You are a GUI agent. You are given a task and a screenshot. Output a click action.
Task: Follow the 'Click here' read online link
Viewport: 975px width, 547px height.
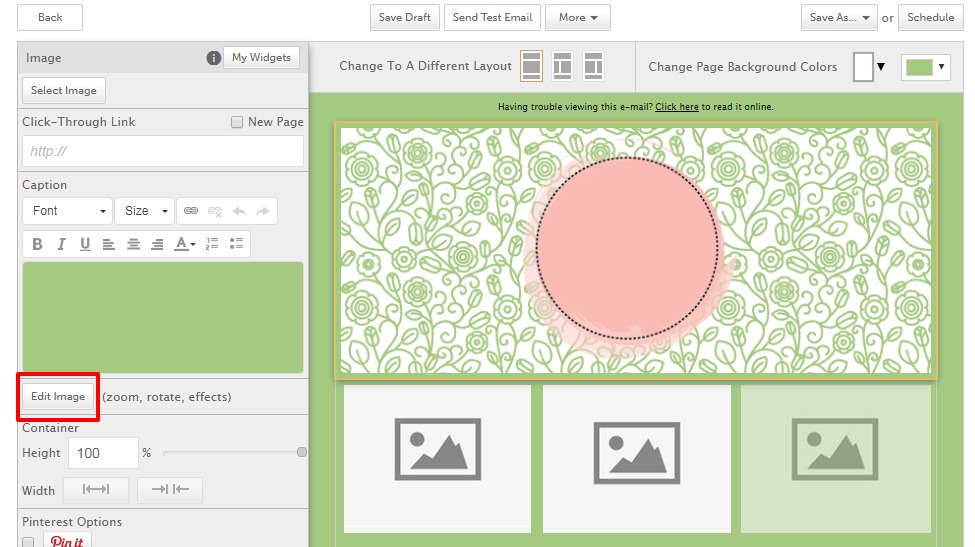pos(677,107)
